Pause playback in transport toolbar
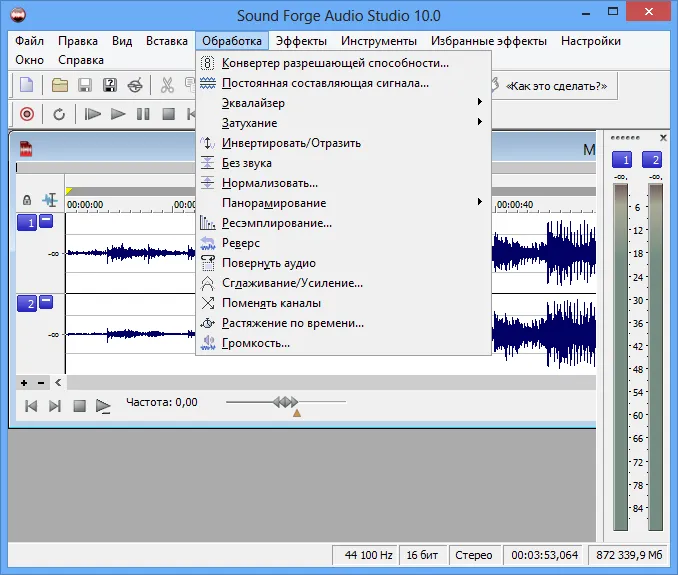The width and height of the screenshot is (678, 575). point(143,114)
